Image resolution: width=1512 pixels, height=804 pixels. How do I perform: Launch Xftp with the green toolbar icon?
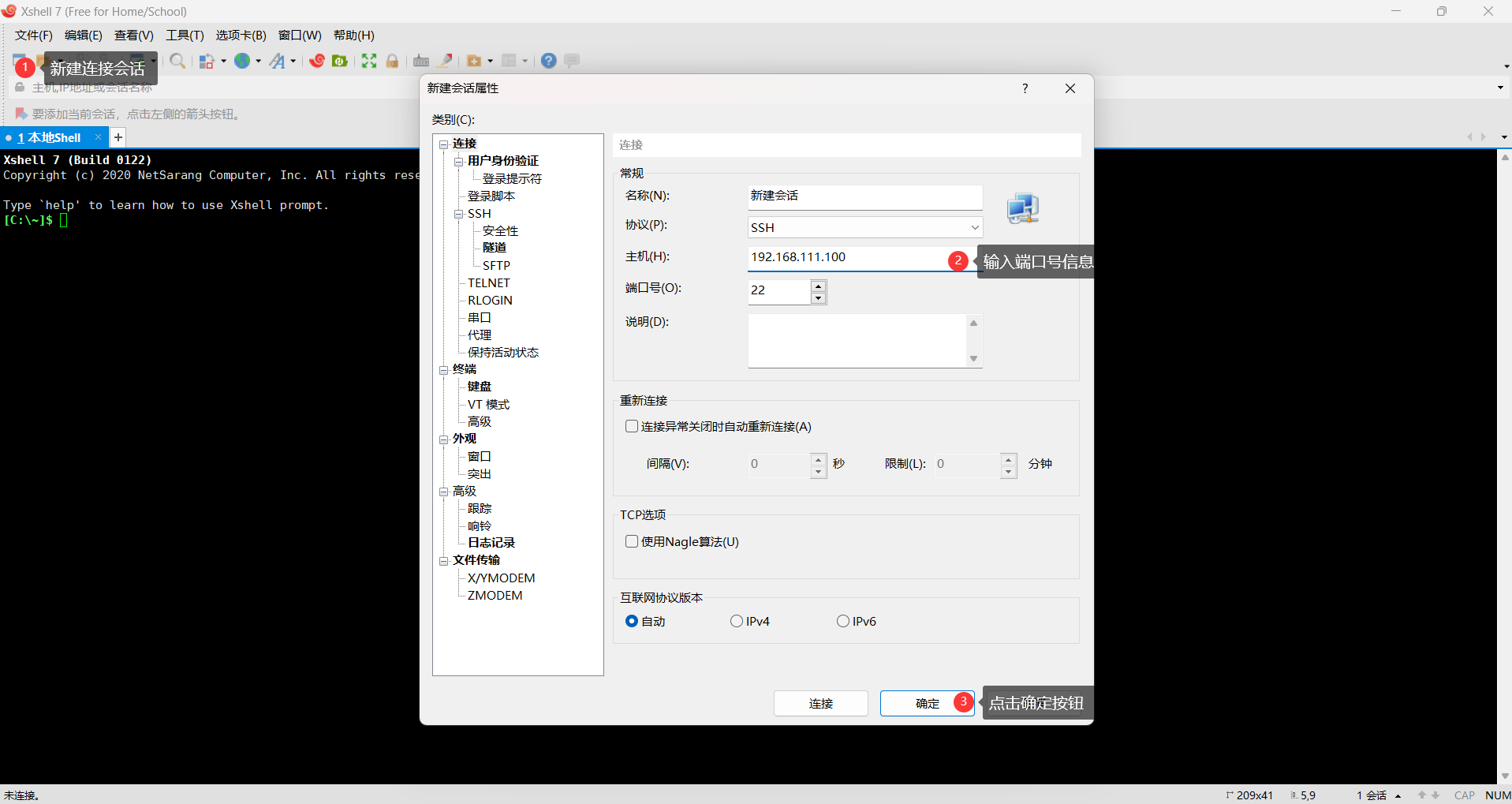pyautogui.click(x=340, y=61)
